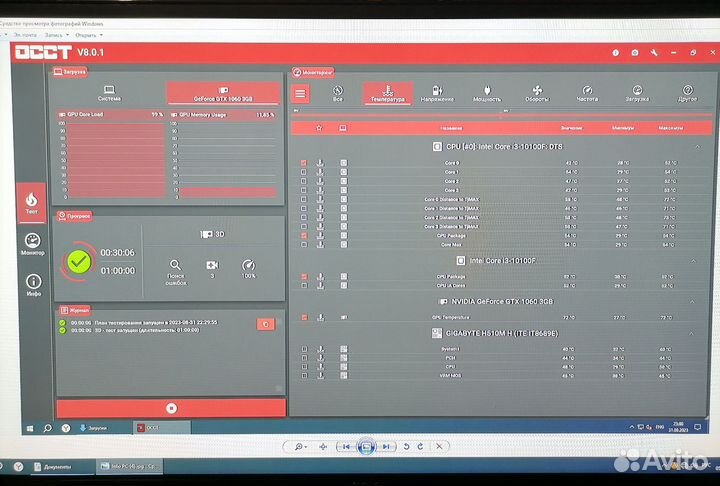Click the green checkmark status circle
The image size is (720, 486).
coord(79,262)
